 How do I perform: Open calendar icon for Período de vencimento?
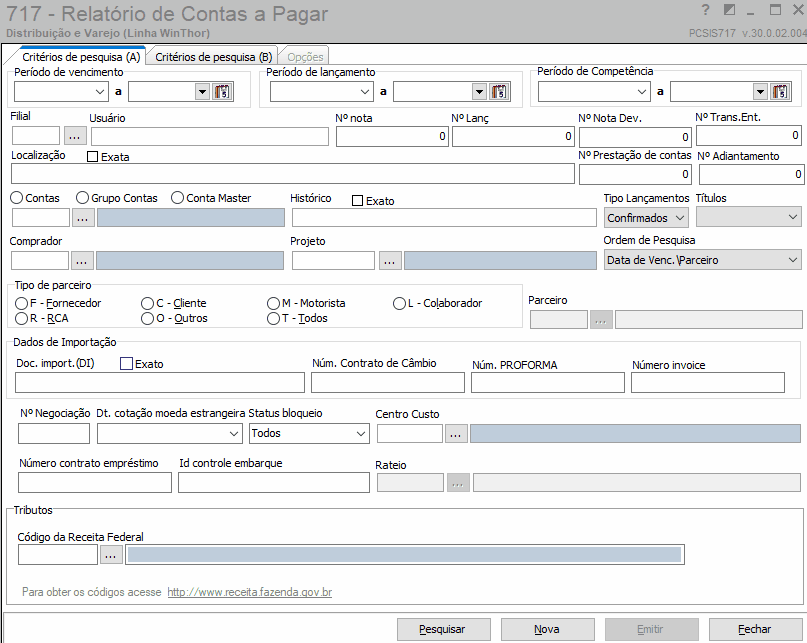point(222,92)
